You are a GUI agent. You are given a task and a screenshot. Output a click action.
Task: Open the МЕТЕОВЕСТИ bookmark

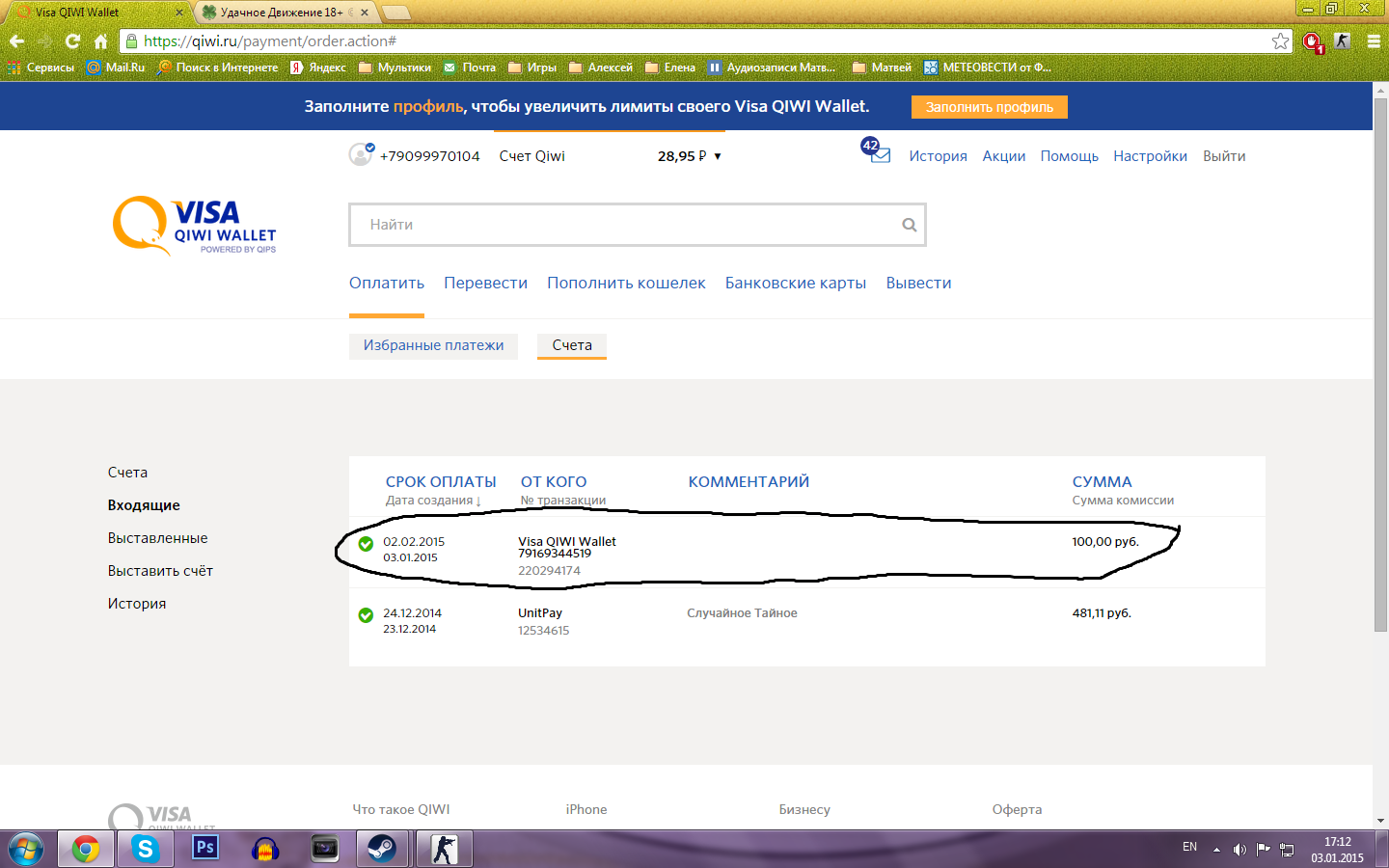pos(988,68)
